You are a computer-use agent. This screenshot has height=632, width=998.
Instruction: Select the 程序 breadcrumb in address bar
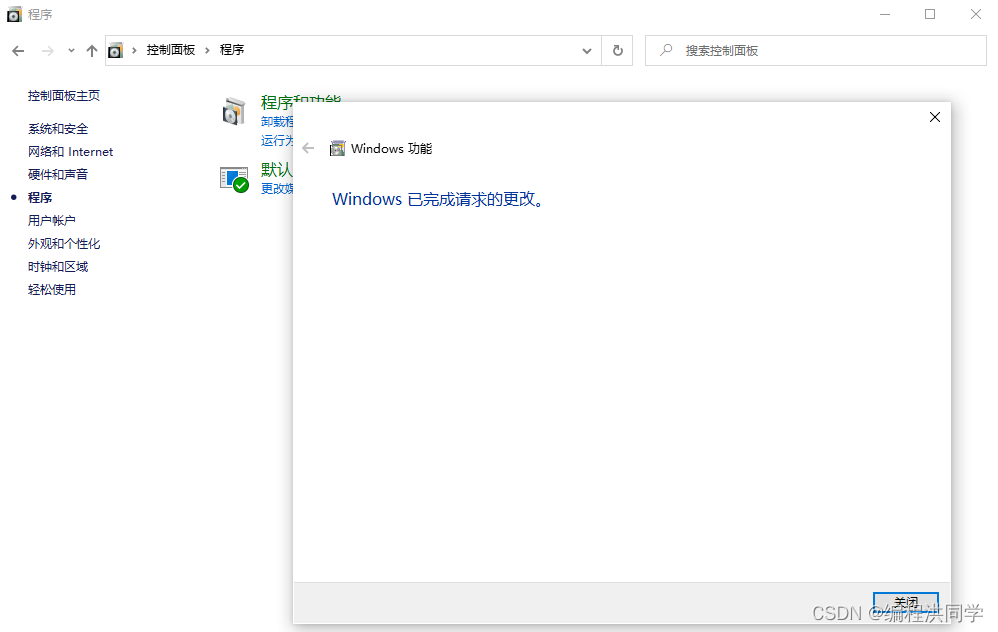(232, 50)
